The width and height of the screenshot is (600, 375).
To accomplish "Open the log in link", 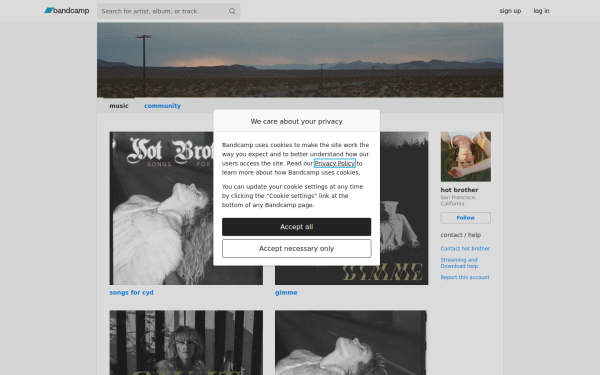I will [541, 11].
